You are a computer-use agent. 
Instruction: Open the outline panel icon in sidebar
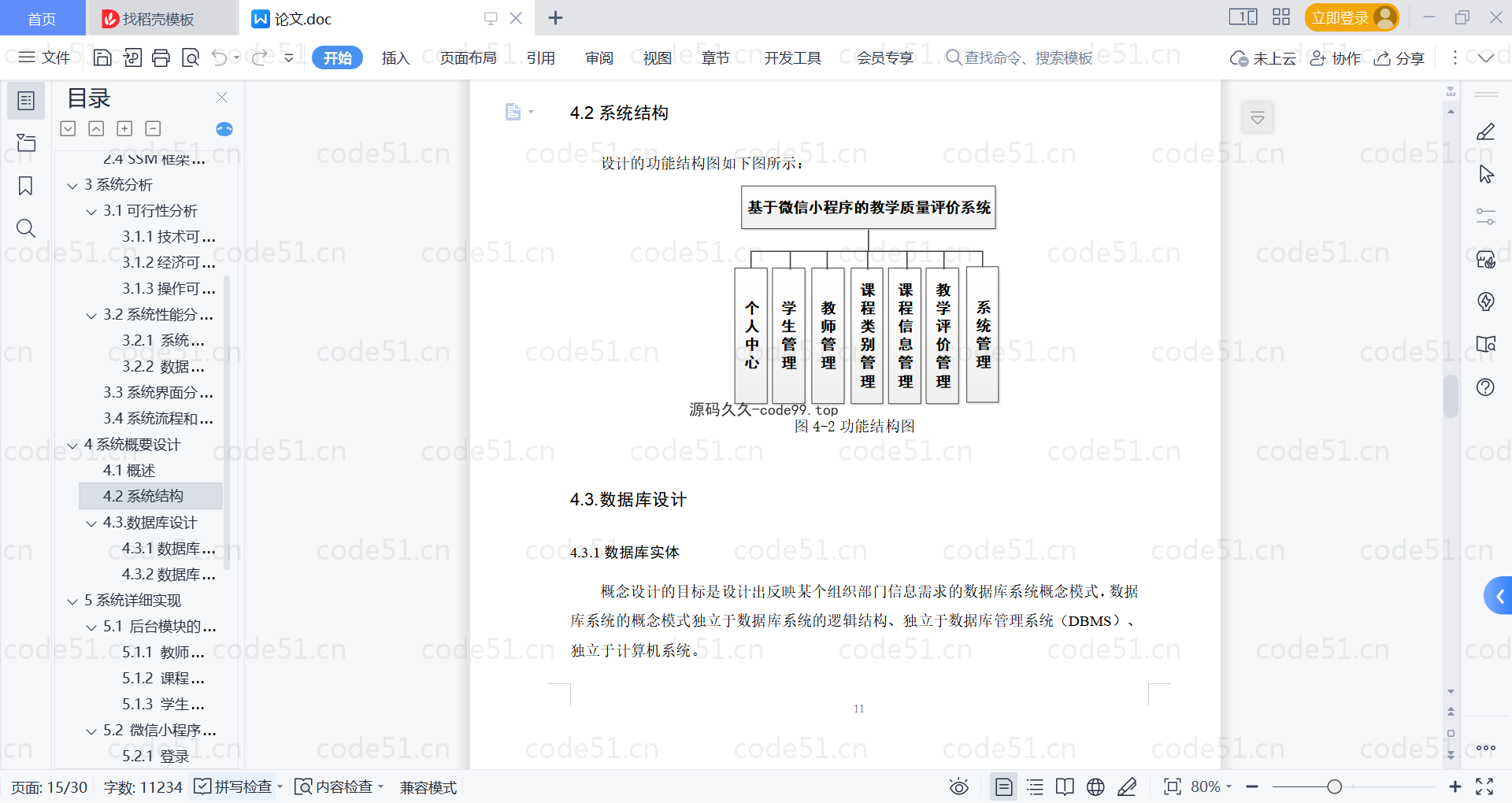click(x=26, y=101)
